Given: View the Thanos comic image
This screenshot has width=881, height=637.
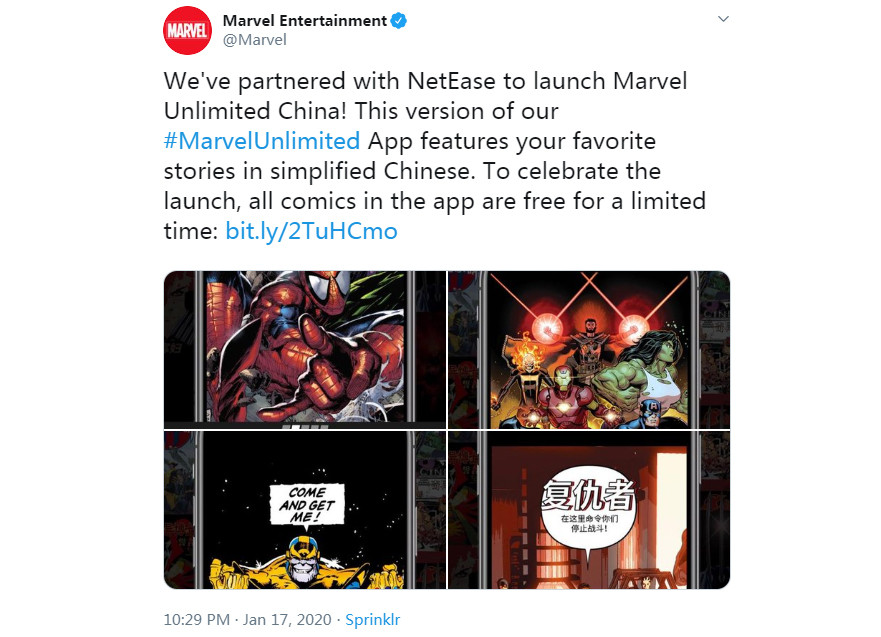Looking at the screenshot, I should tap(305, 510).
